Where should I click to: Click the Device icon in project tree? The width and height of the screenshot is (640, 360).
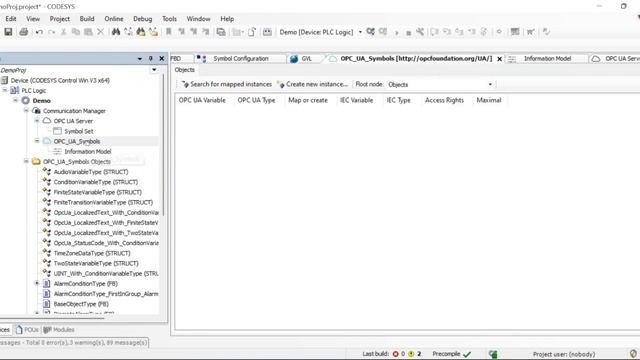pos(4,80)
